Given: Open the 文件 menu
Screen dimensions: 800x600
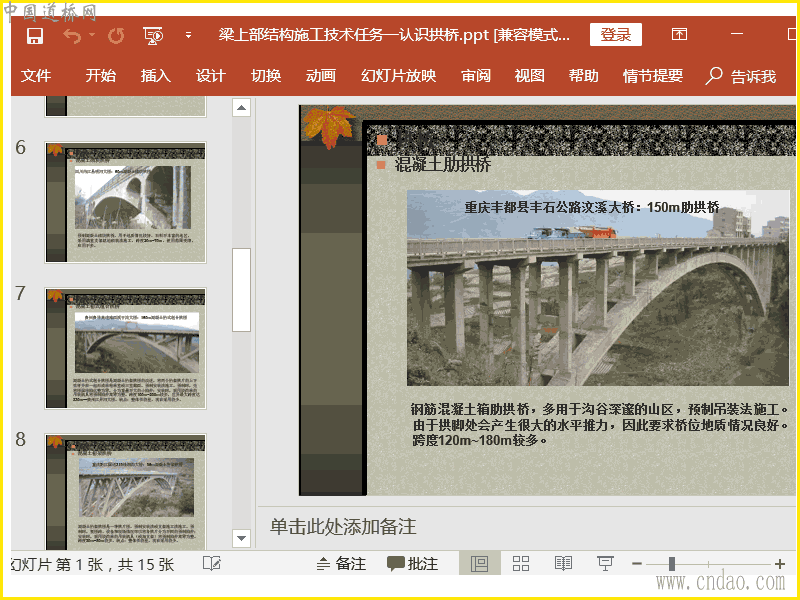Looking at the screenshot, I should tap(36, 76).
